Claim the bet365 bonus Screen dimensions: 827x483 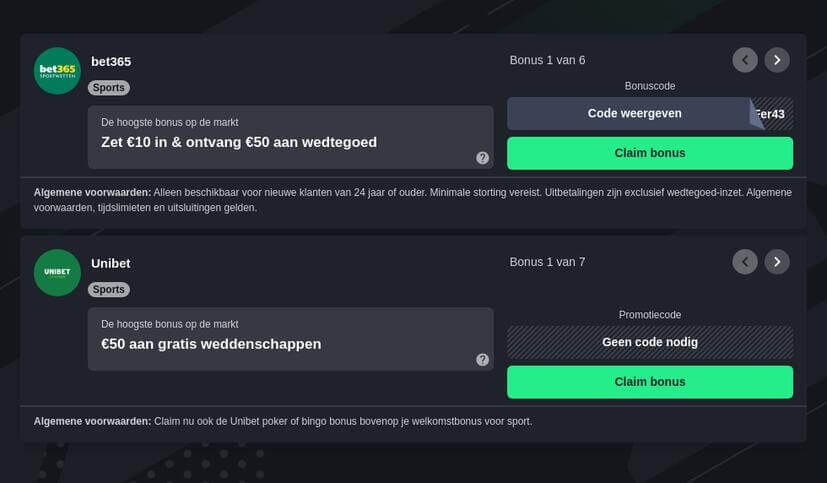[x=650, y=153]
